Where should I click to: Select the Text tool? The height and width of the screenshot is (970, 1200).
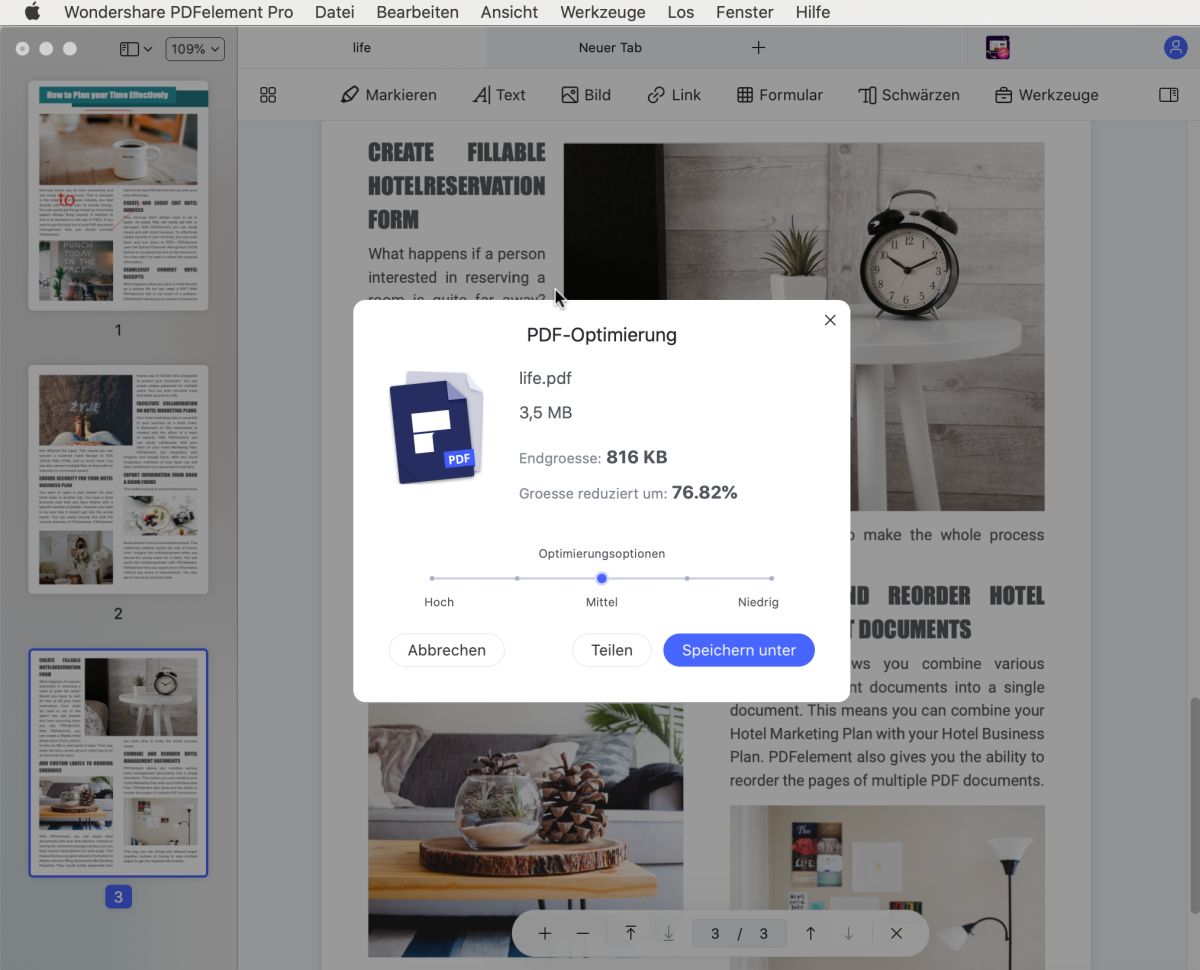(x=499, y=95)
